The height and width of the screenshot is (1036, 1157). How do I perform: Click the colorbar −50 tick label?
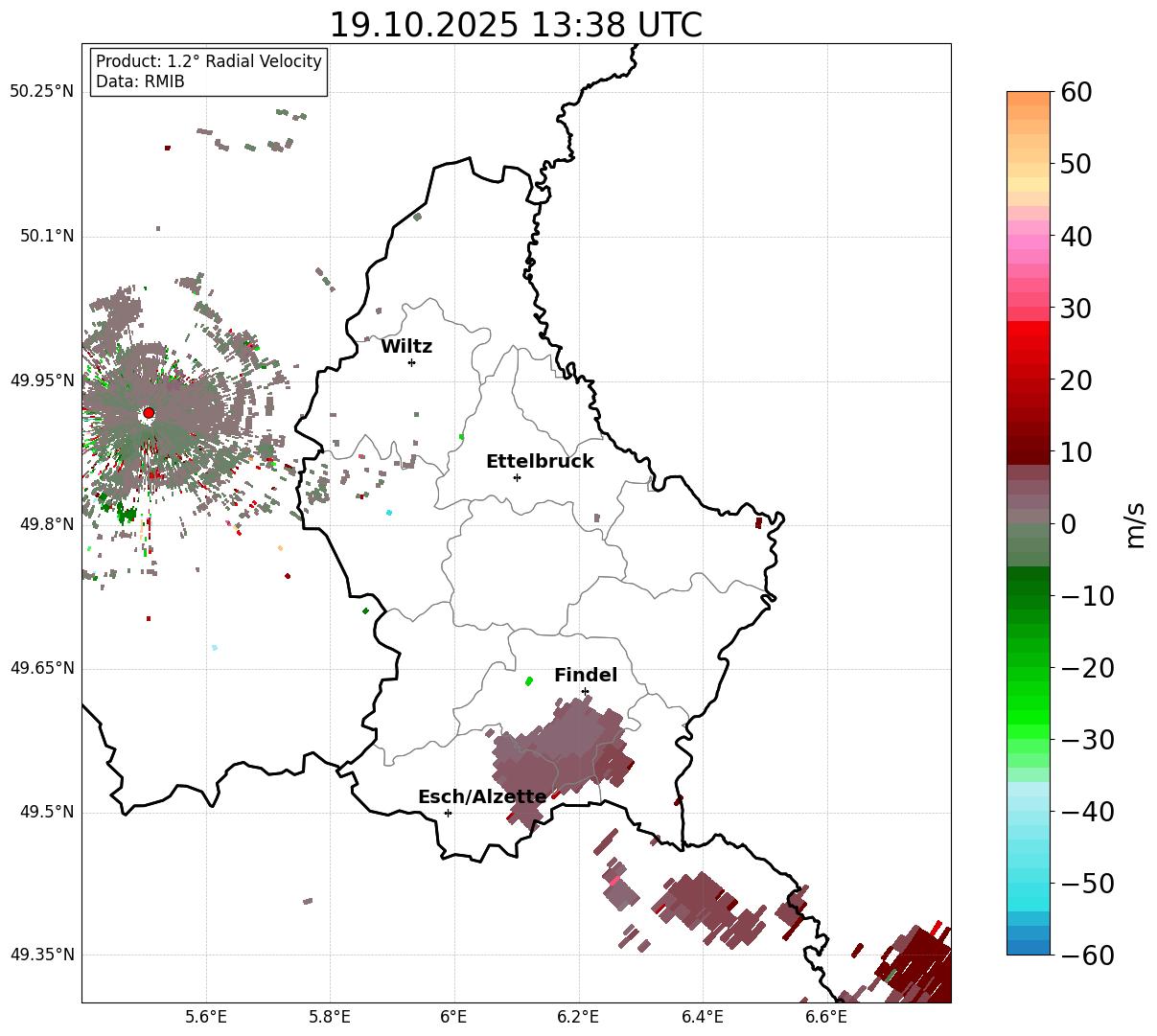point(1087,884)
